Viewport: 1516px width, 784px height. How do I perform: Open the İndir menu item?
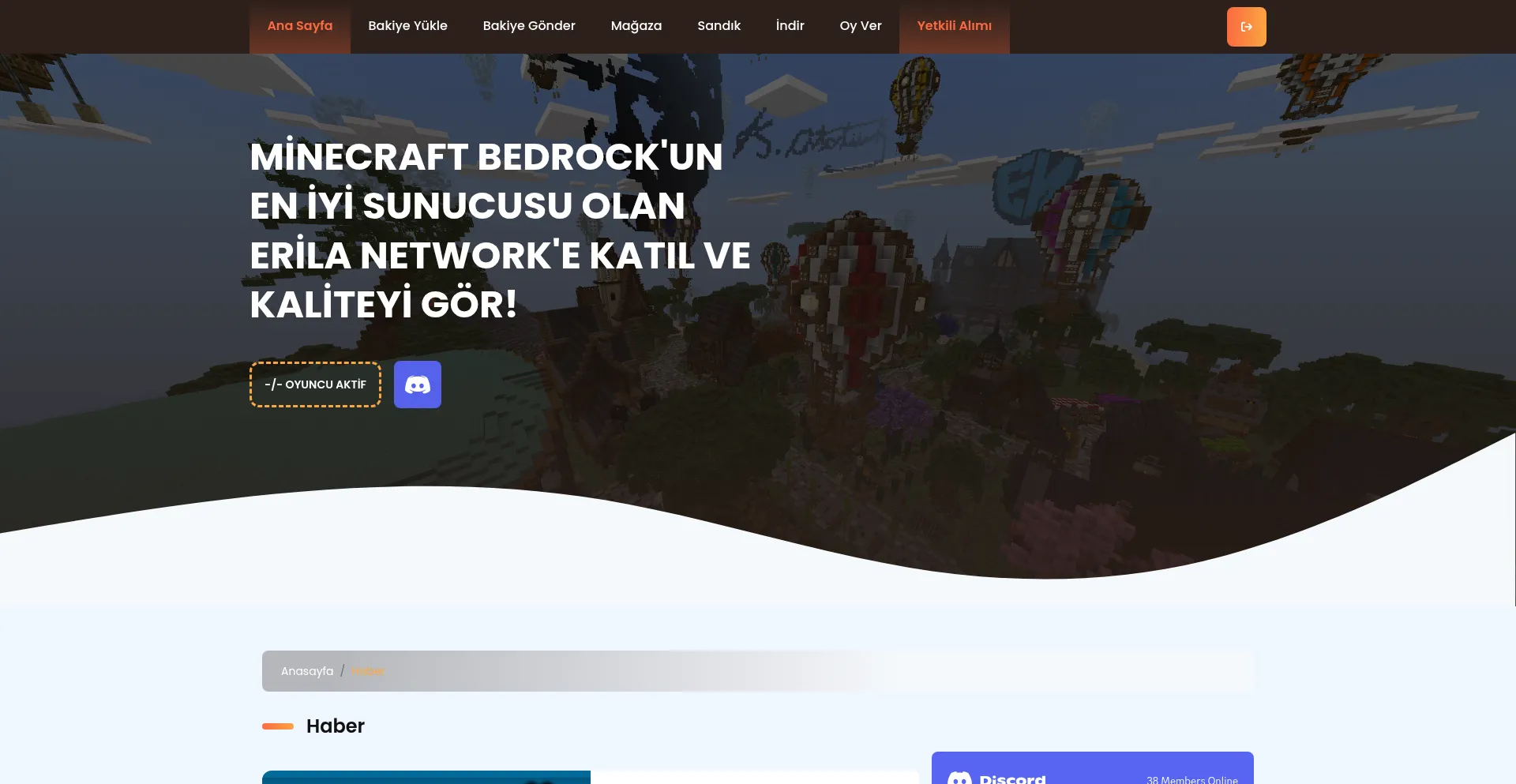point(790,26)
